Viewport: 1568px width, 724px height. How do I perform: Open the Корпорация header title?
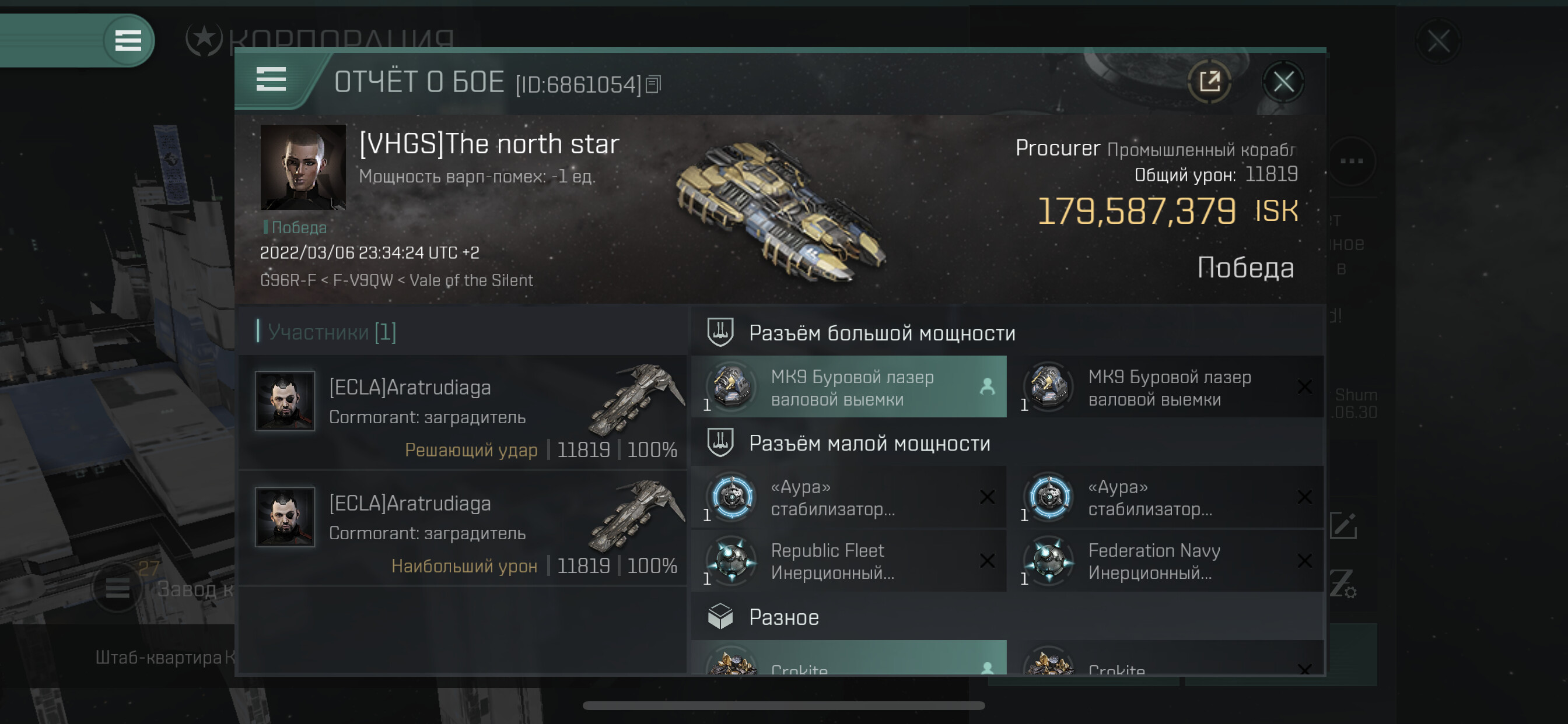click(x=341, y=40)
